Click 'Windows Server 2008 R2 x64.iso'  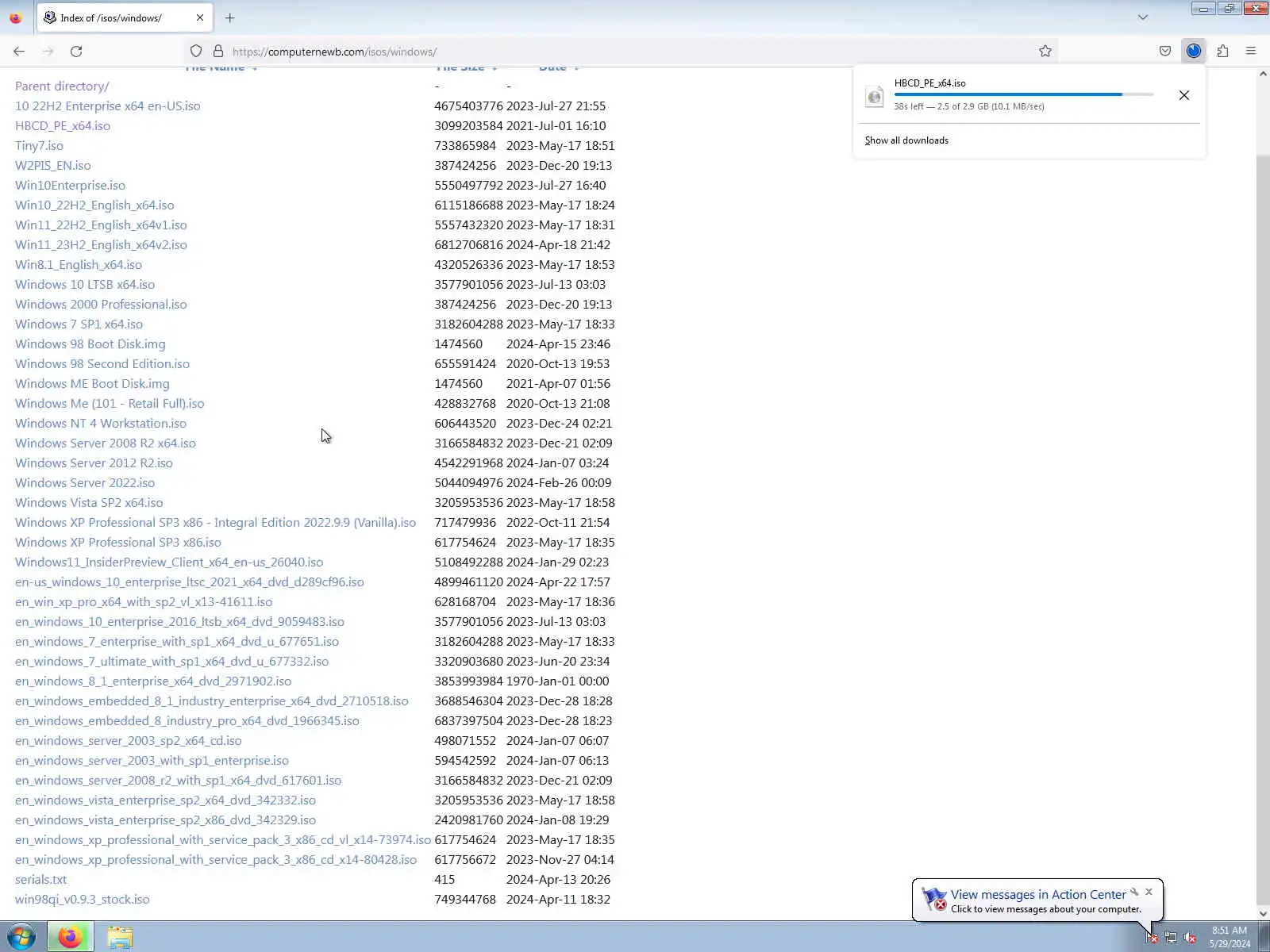coord(106,443)
